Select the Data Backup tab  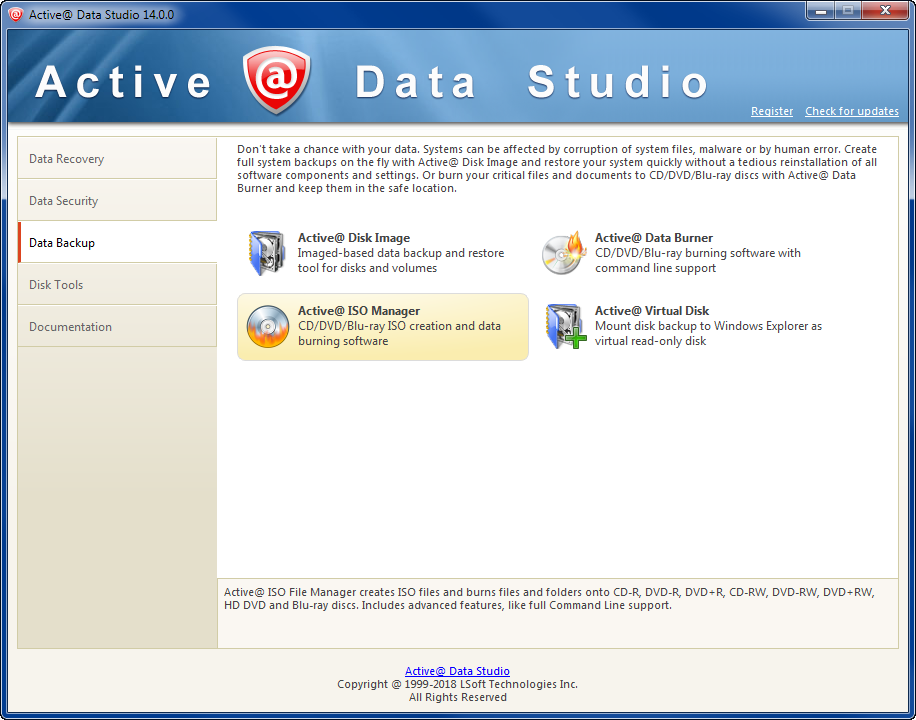pyautogui.click(x=117, y=243)
